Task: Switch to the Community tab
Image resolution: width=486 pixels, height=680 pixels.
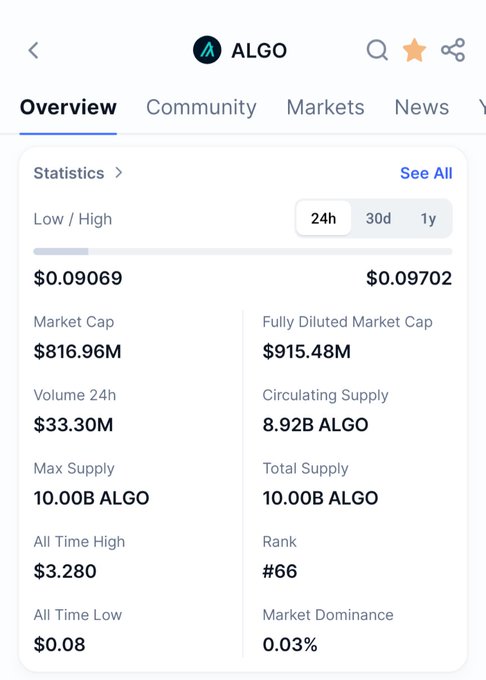Action: click(201, 107)
